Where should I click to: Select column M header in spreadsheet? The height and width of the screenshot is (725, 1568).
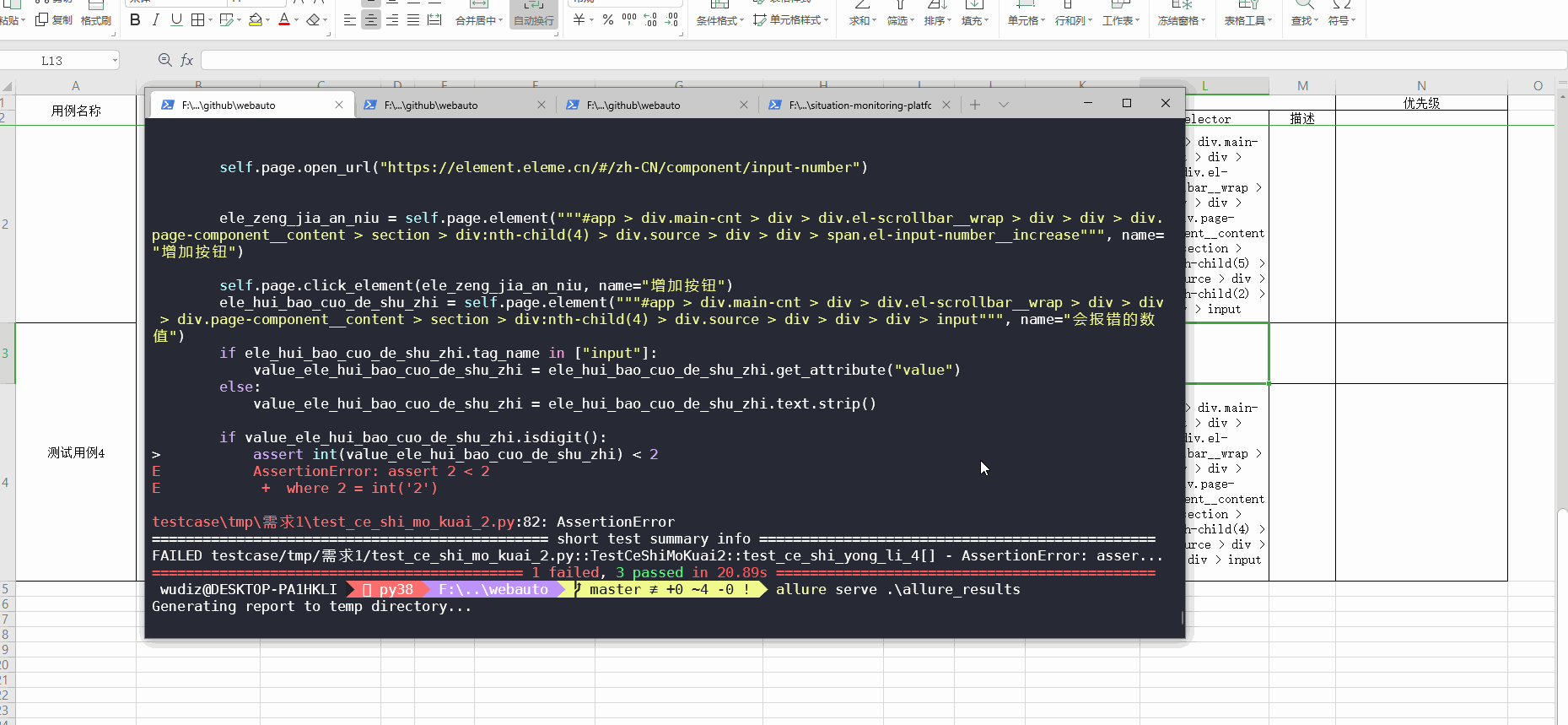click(1302, 85)
